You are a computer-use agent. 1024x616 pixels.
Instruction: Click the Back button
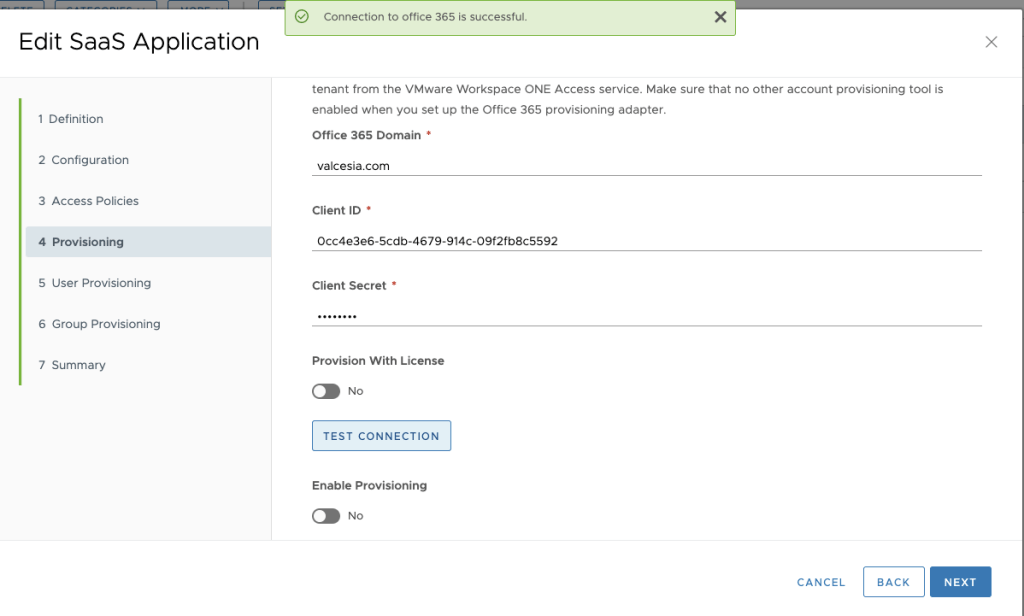click(x=893, y=582)
